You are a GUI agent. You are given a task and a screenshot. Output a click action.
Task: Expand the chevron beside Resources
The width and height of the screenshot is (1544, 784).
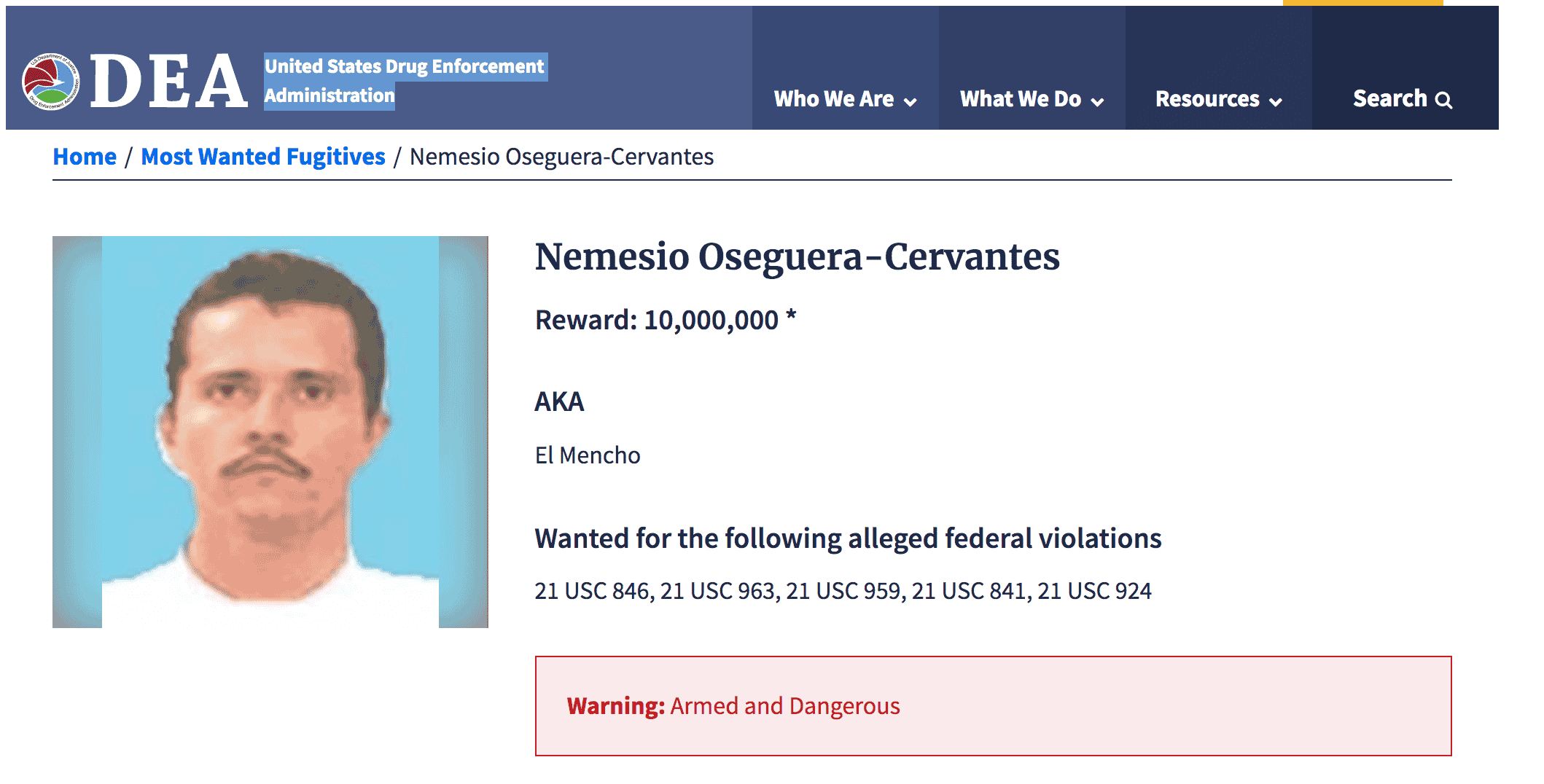point(1276,102)
